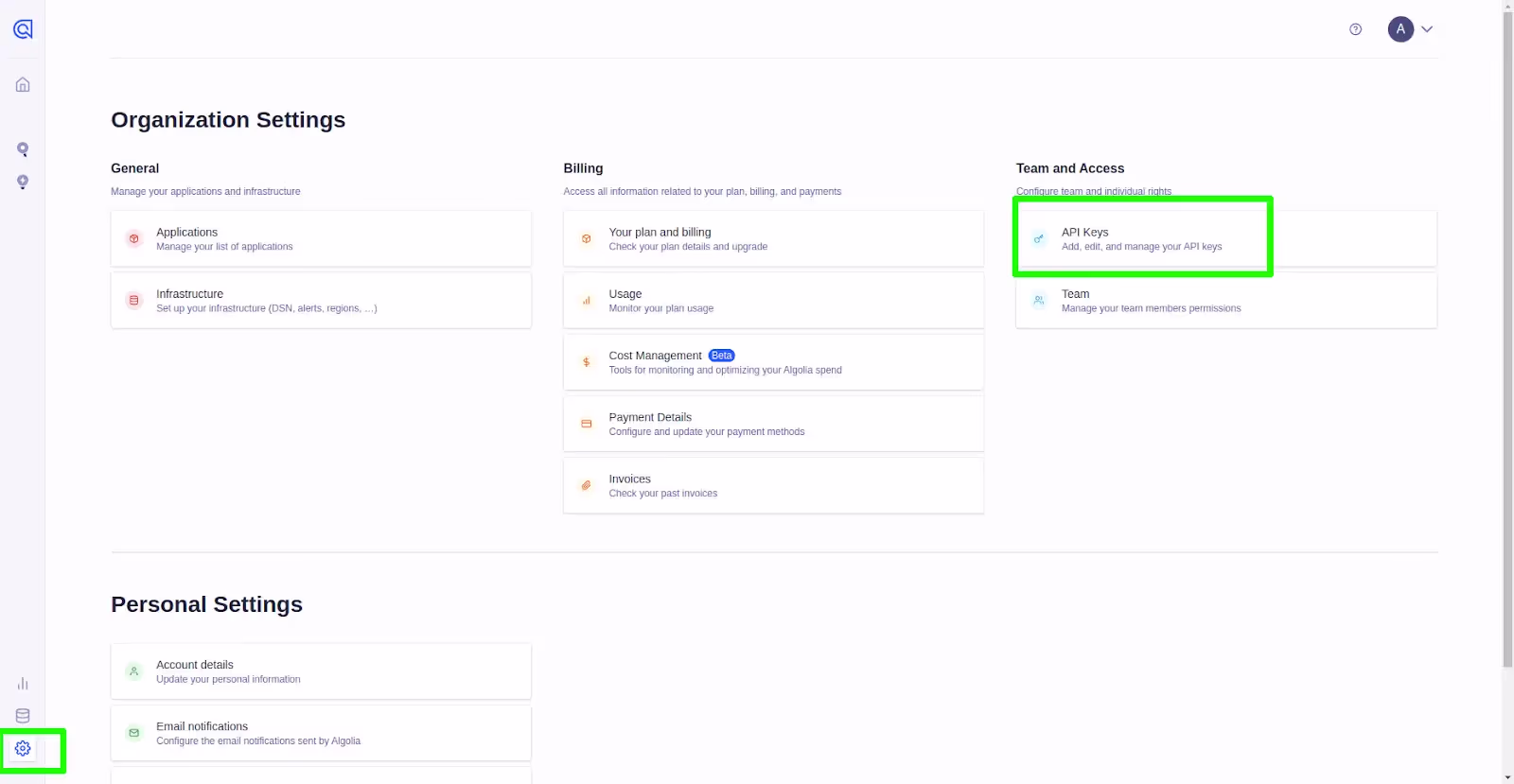Click the 'Team and Access' section heading
The image size is (1514, 784).
1070,168
